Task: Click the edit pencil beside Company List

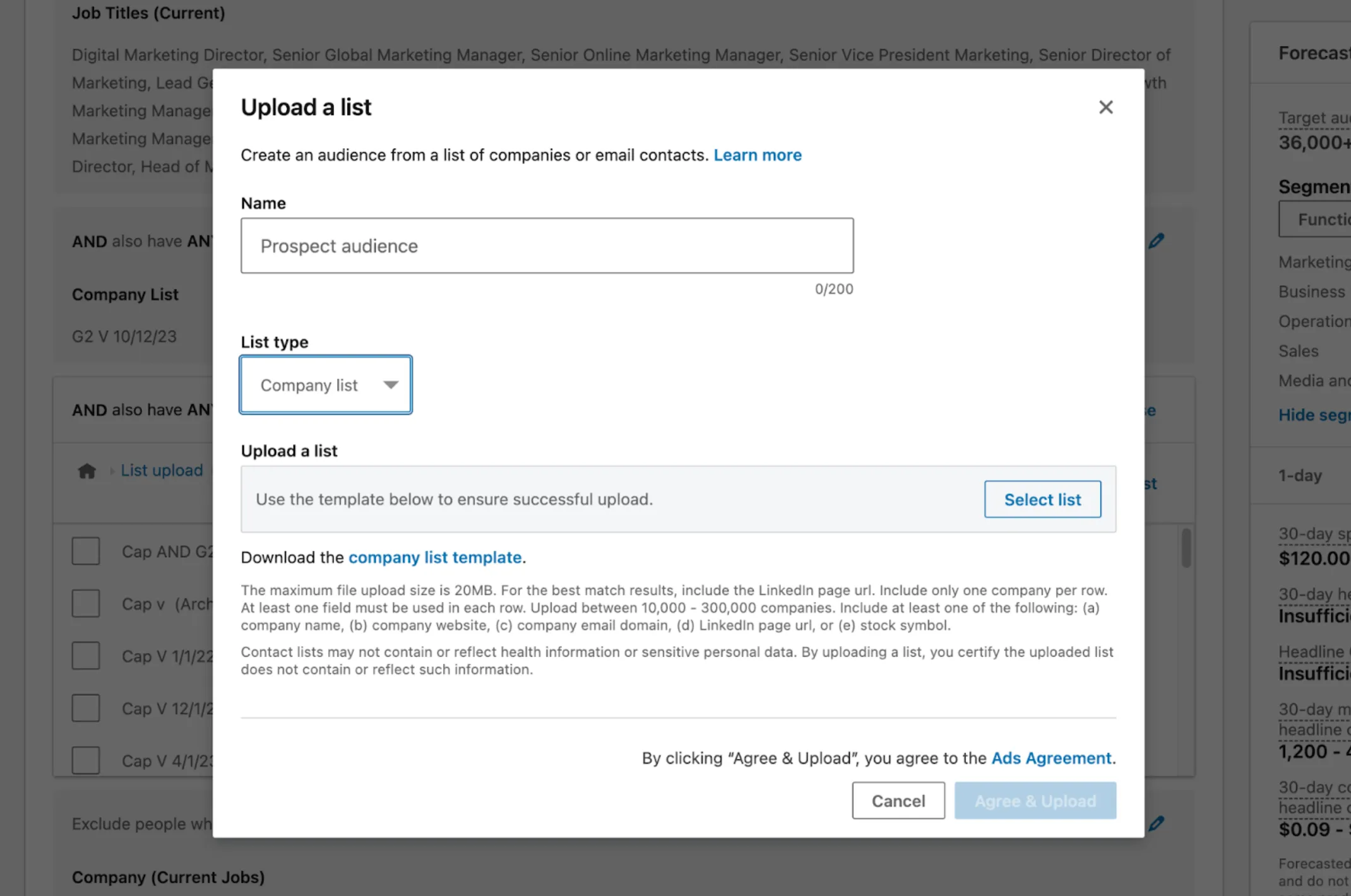Action: pyautogui.click(x=1157, y=241)
